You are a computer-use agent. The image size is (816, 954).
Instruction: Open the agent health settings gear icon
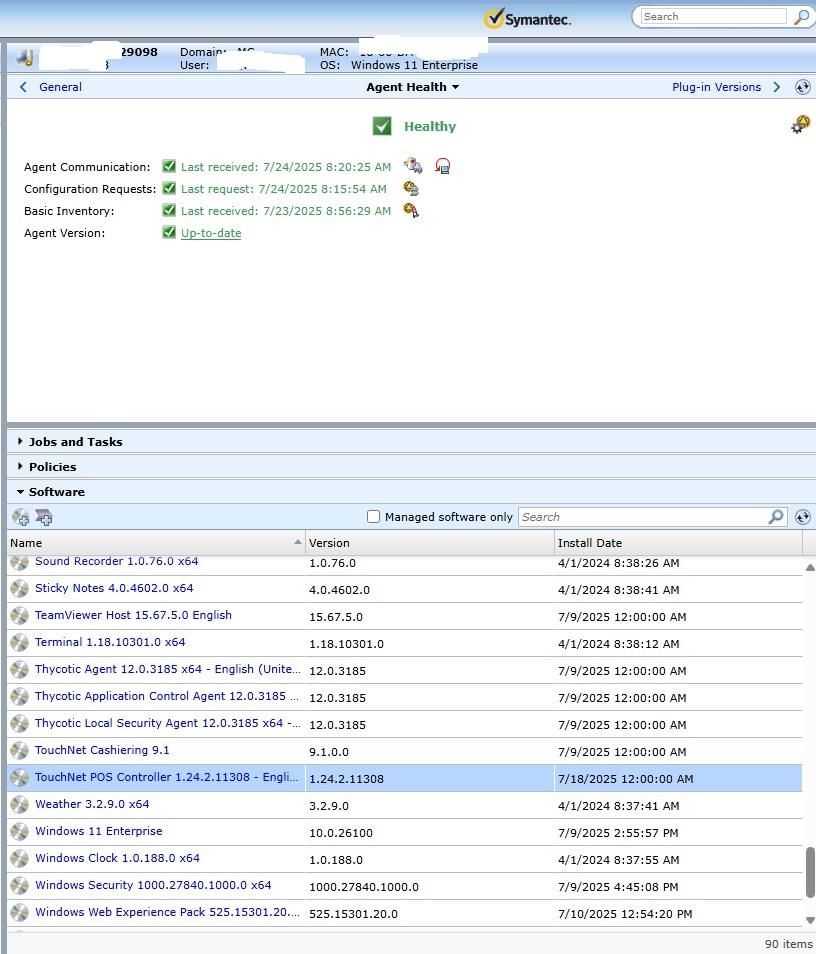pos(800,124)
